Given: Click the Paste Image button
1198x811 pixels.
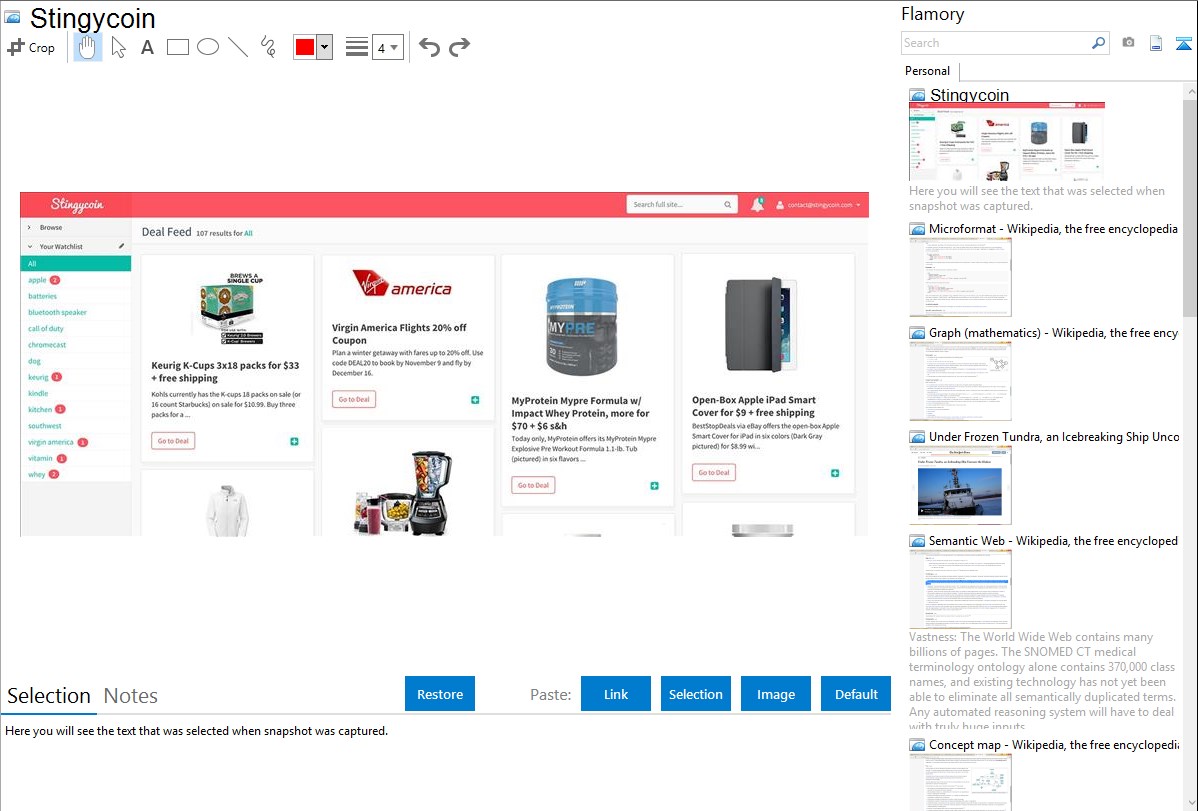Looking at the screenshot, I should pyautogui.click(x=775, y=694).
